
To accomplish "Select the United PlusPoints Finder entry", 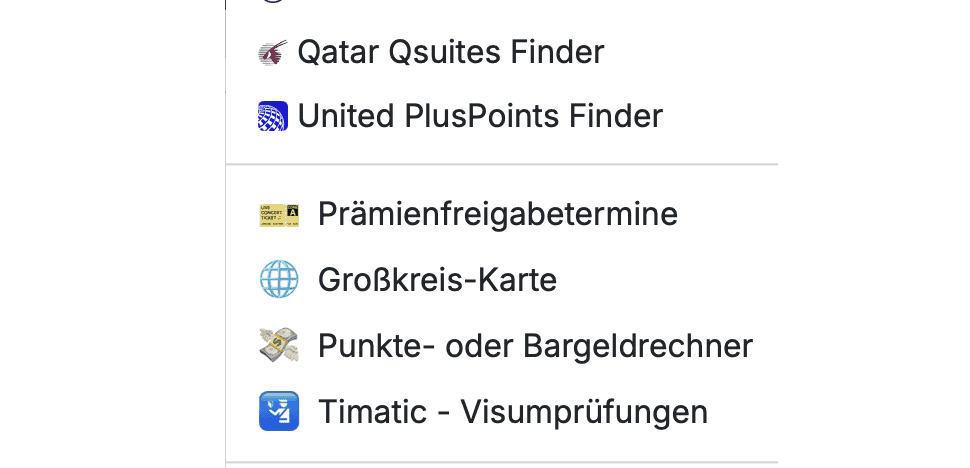I will coord(480,117).
